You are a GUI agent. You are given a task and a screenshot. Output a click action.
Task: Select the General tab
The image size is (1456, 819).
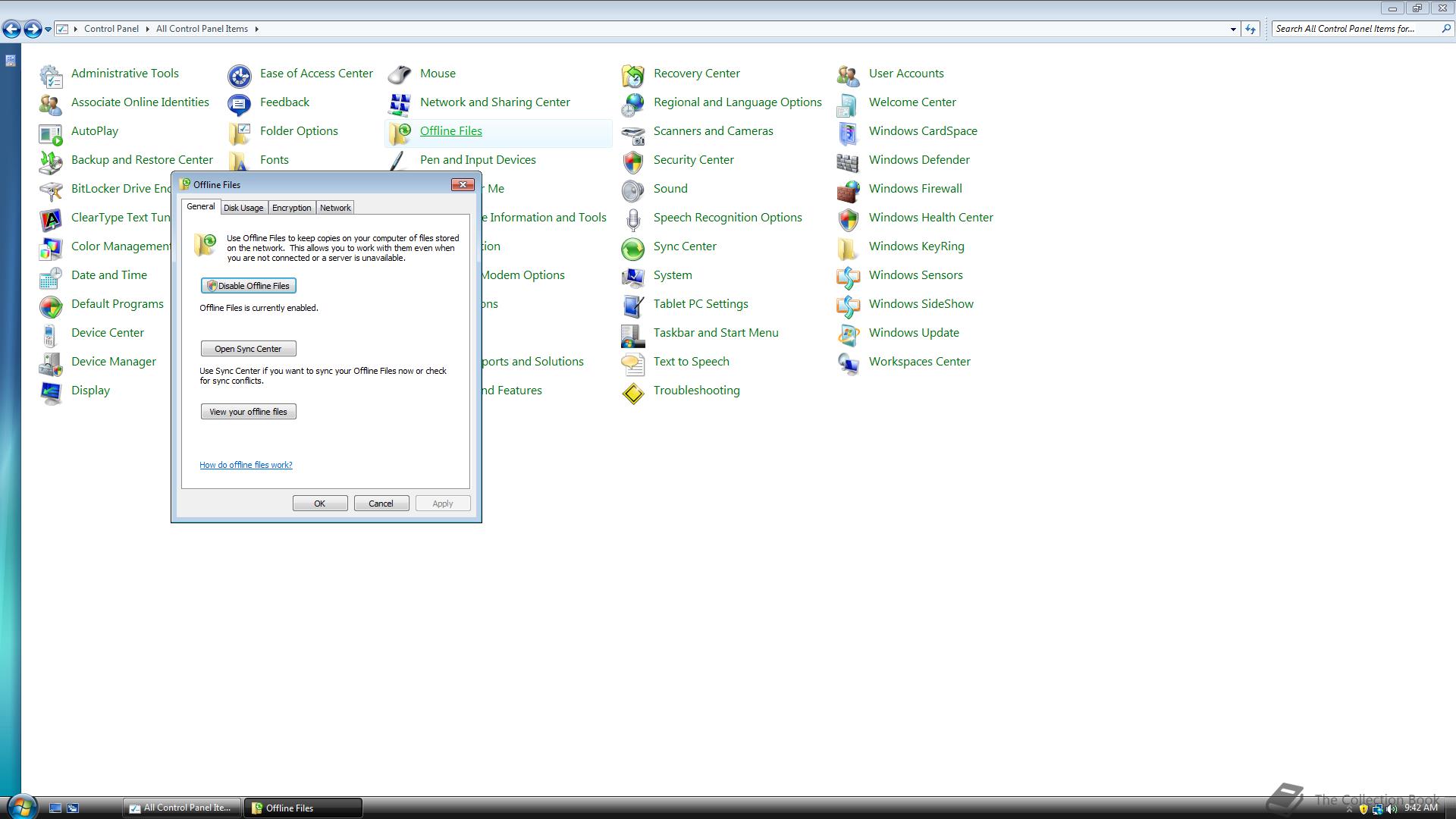click(x=201, y=206)
